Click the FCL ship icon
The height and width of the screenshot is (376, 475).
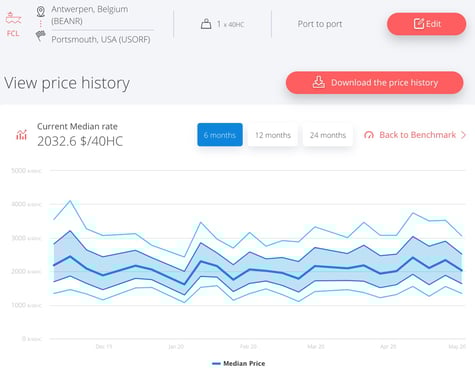(13, 18)
